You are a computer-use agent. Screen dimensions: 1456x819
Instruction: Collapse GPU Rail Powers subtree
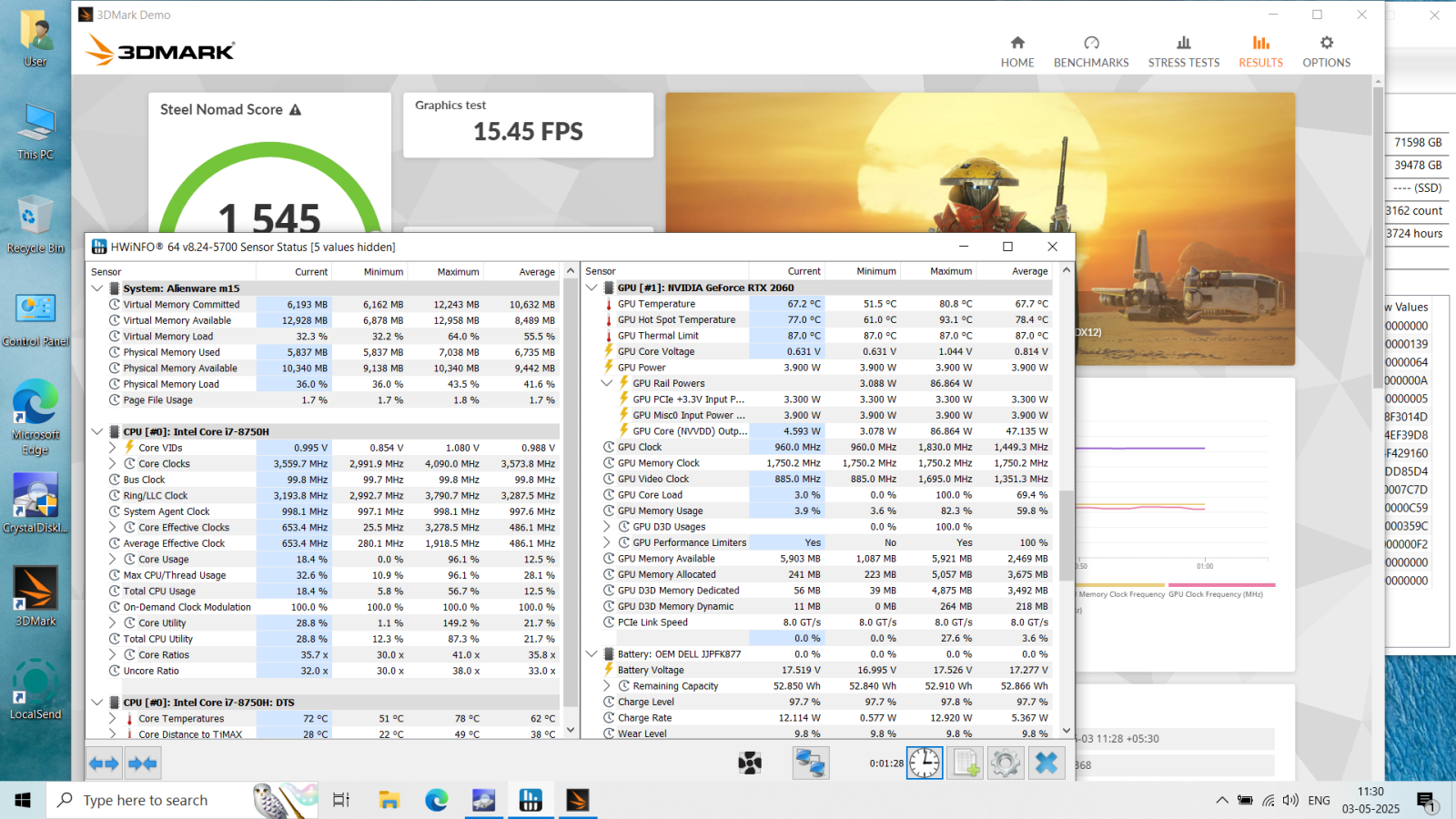point(607,383)
